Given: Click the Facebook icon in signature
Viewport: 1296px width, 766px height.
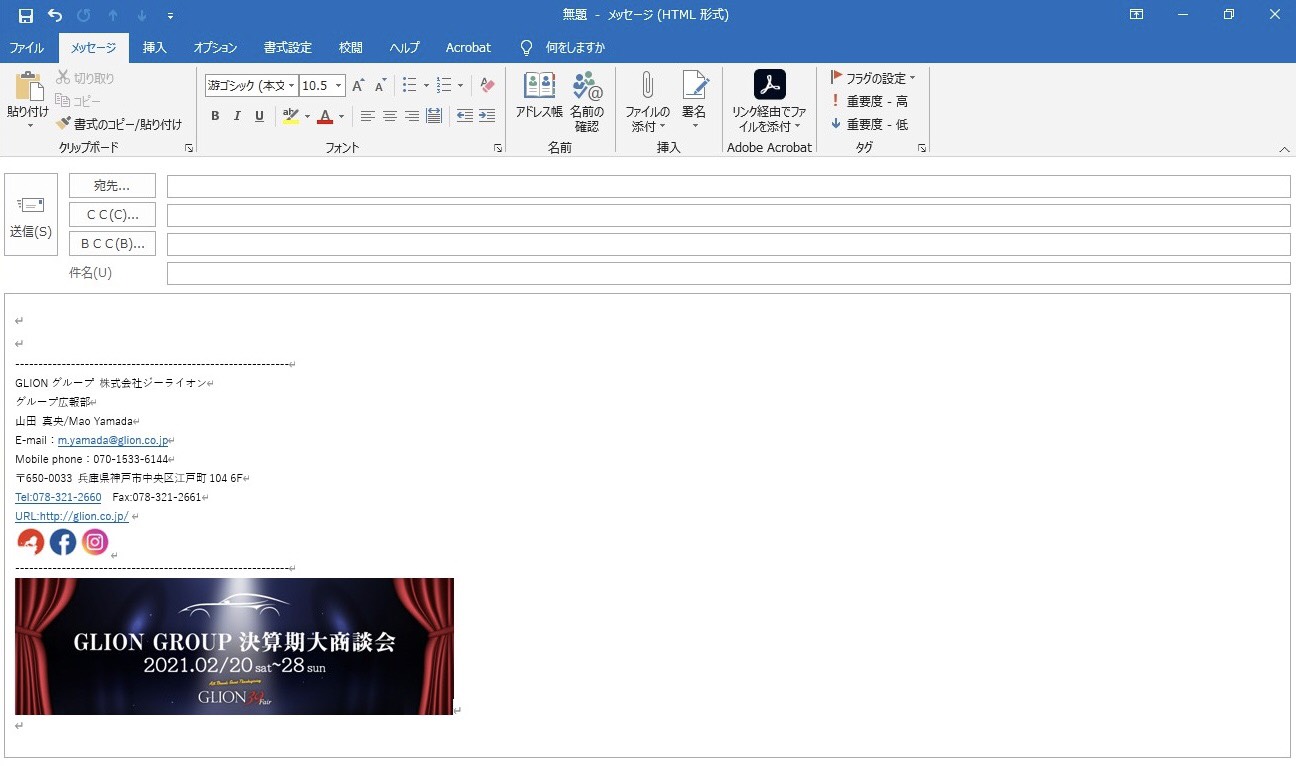Looking at the screenshot, I should (x=63, y=542).
